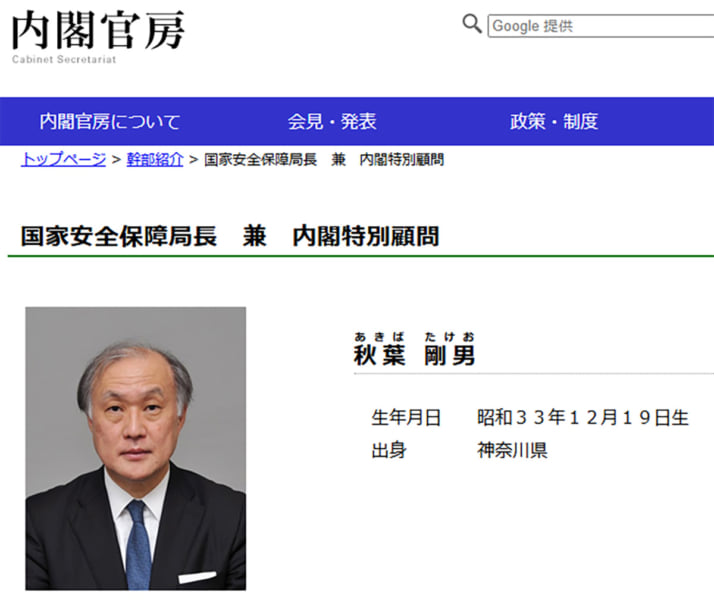The image size is (714, 606).
Task: Click the birth date 昭和33年12月19日生
Action: click(x=583, y=418)
